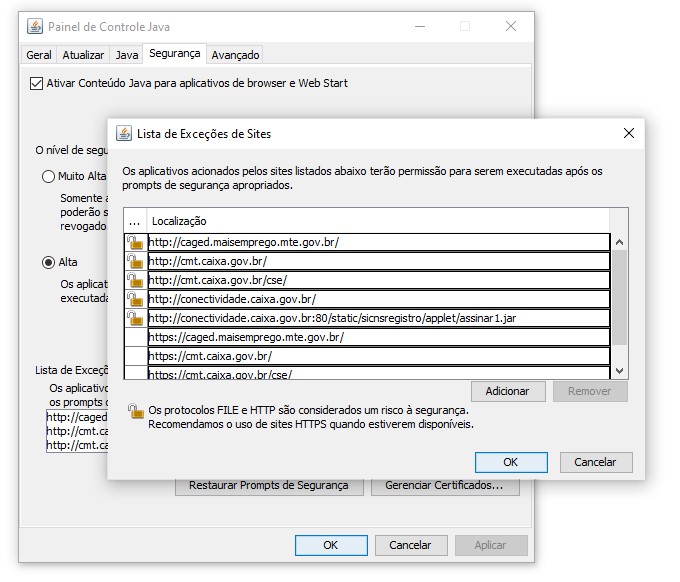The height and width of the screenshot is (582, 680).
Task: Open the Geral tab
Action: (x=39, y=55)
